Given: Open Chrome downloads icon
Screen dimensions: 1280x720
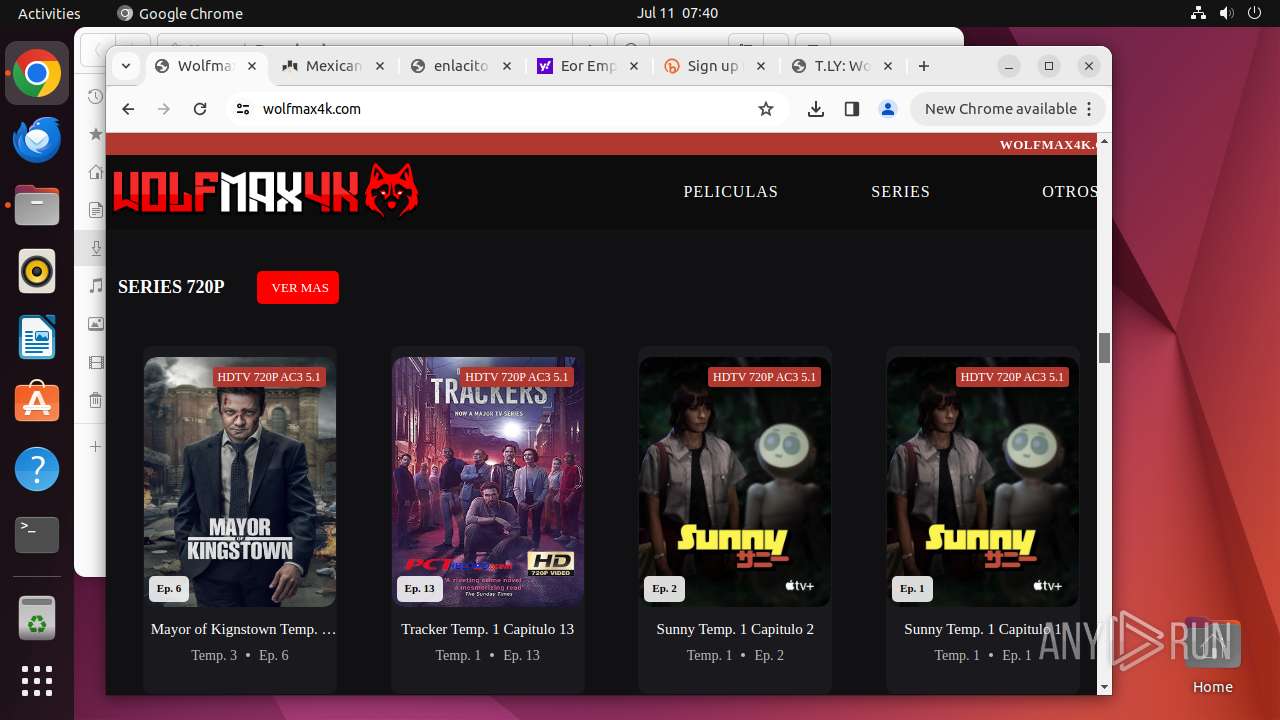Looking at the screenshot, I should pos(816,109).
